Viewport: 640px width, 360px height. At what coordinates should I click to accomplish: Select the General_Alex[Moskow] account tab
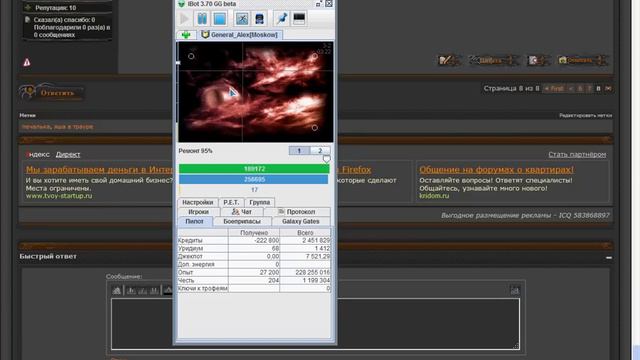coord(240,35)
